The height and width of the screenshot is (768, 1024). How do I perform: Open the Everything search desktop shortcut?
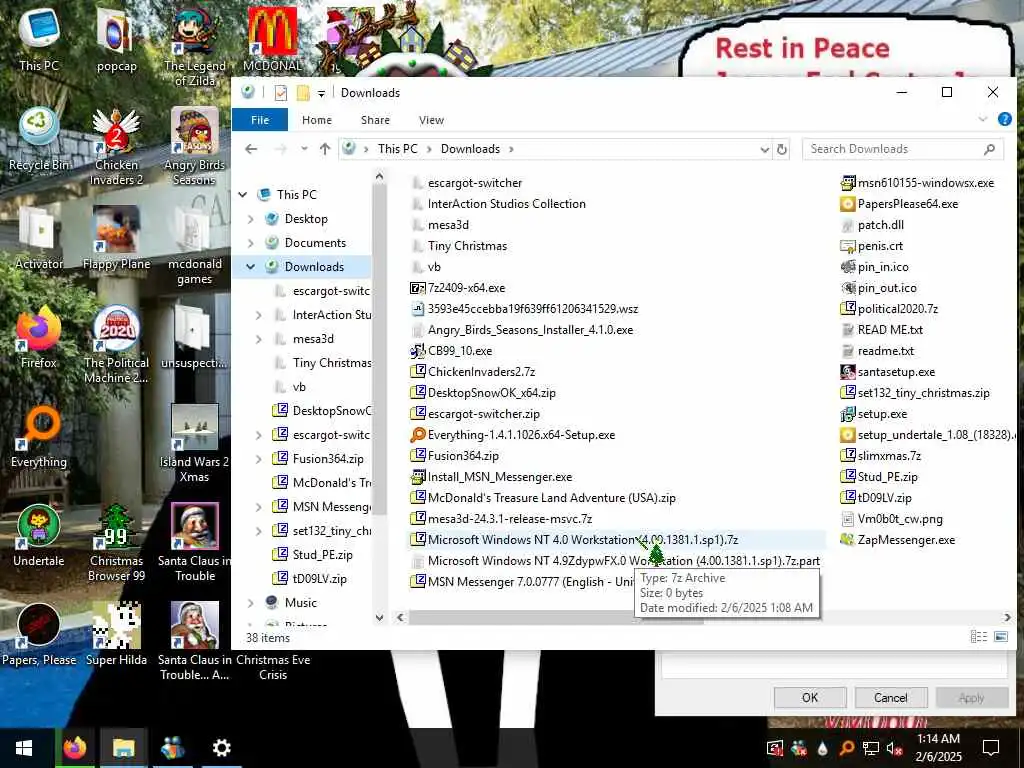[x=39, y=436]
